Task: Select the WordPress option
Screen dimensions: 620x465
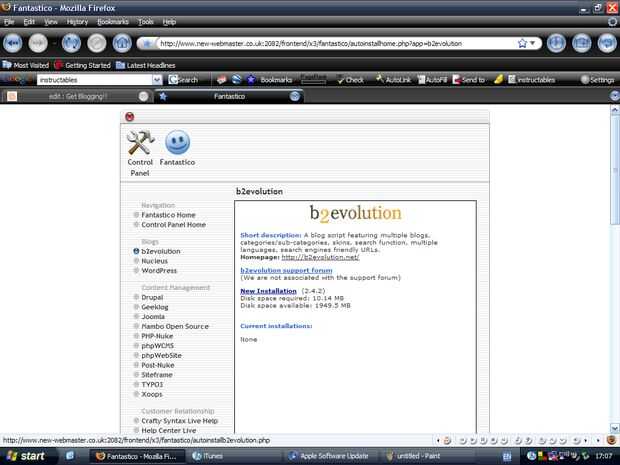Action: click(x=159, y=270)
